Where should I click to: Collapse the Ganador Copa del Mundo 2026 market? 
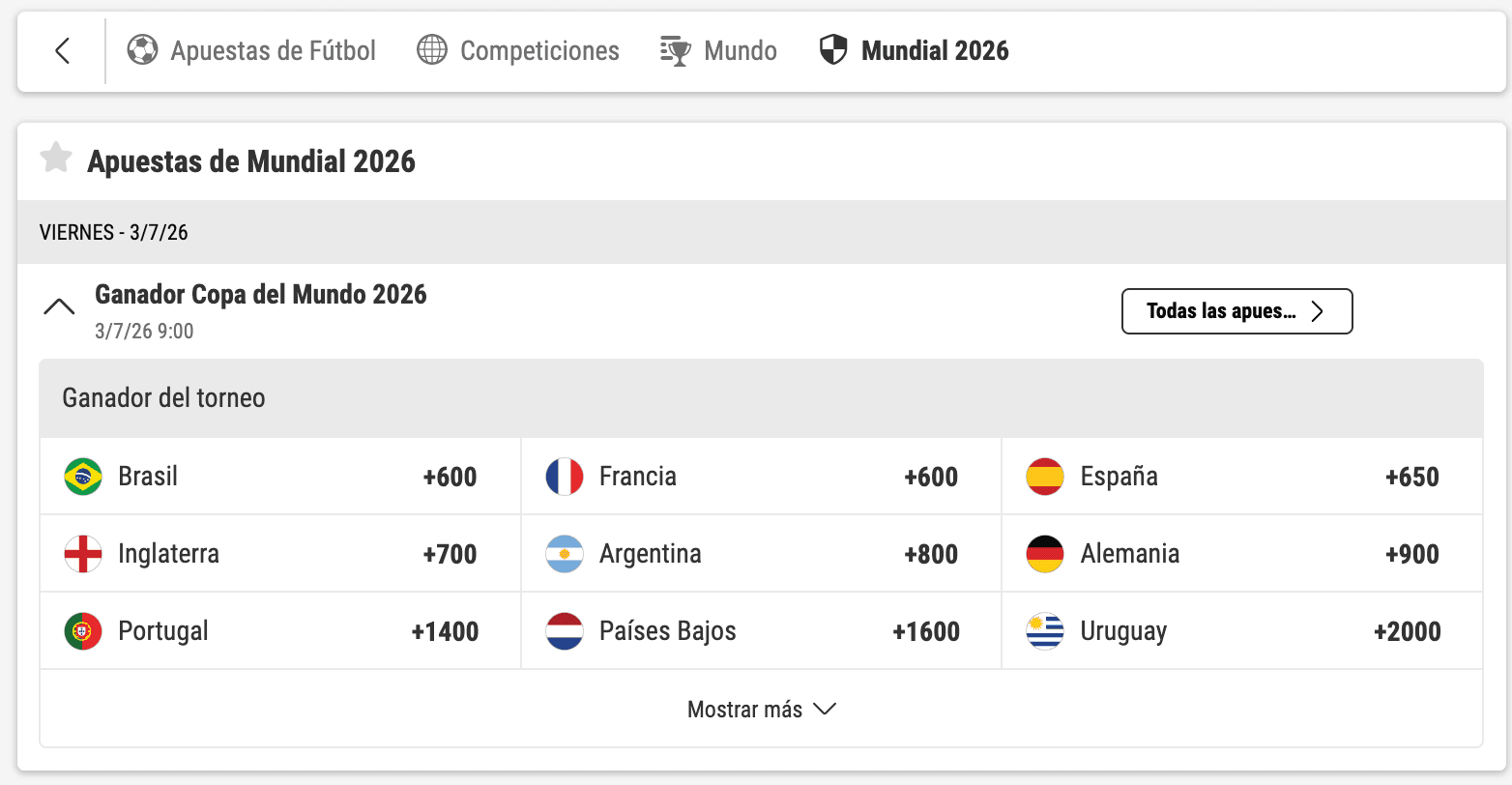coord(59,305)
